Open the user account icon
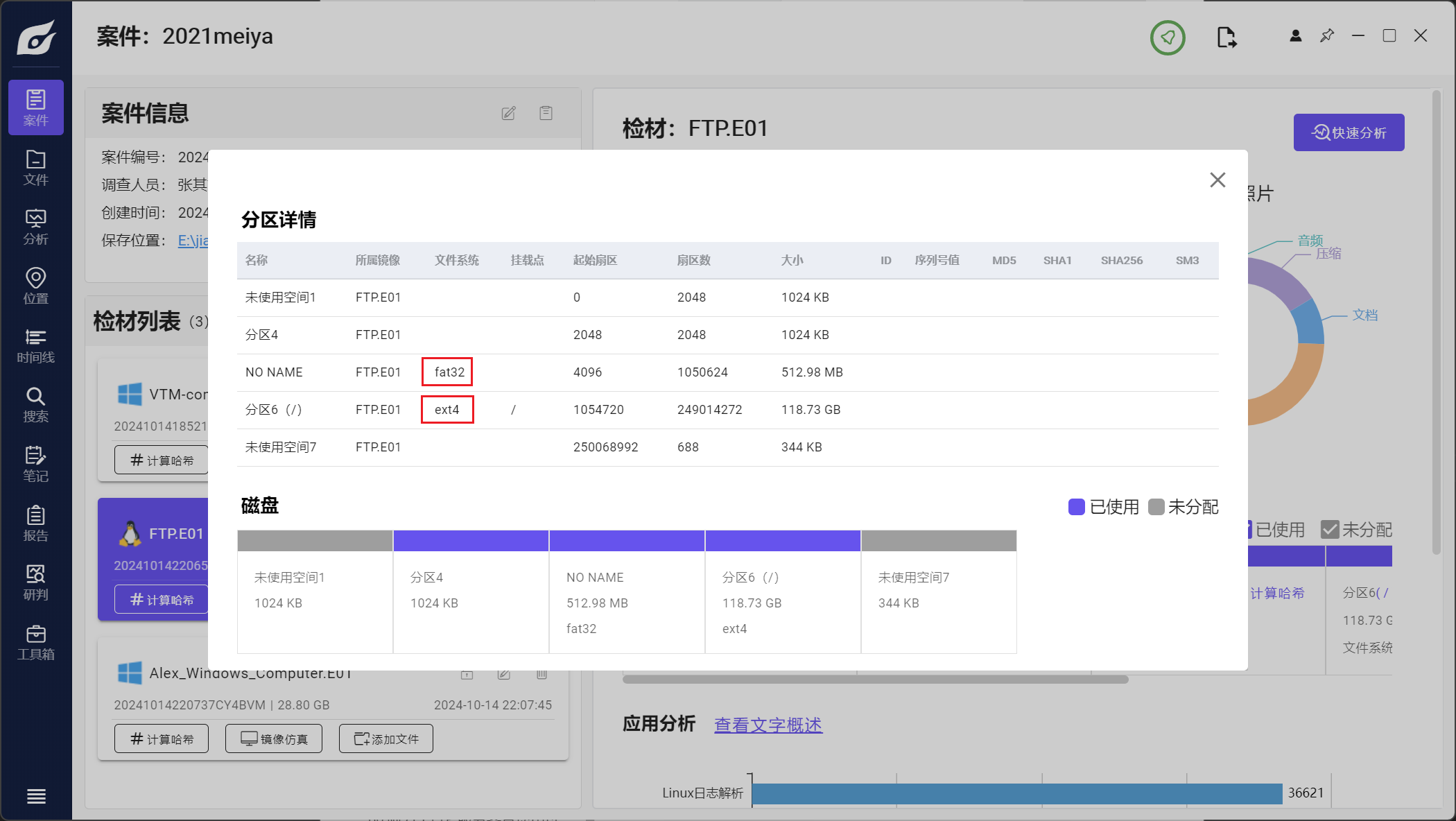 pyautogui.click(x=1295, y=36)
